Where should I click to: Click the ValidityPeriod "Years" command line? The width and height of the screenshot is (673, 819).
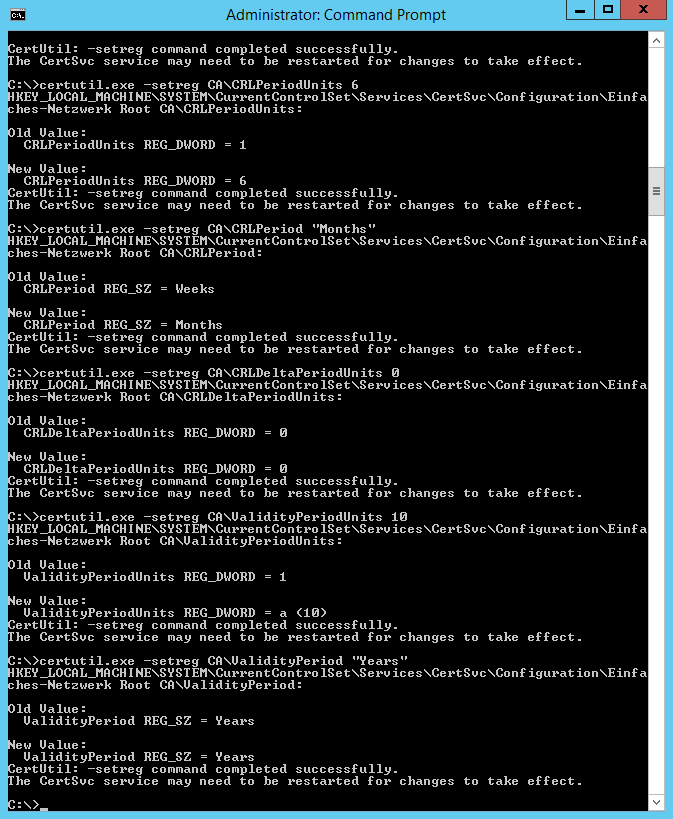(x=207, y=661)
